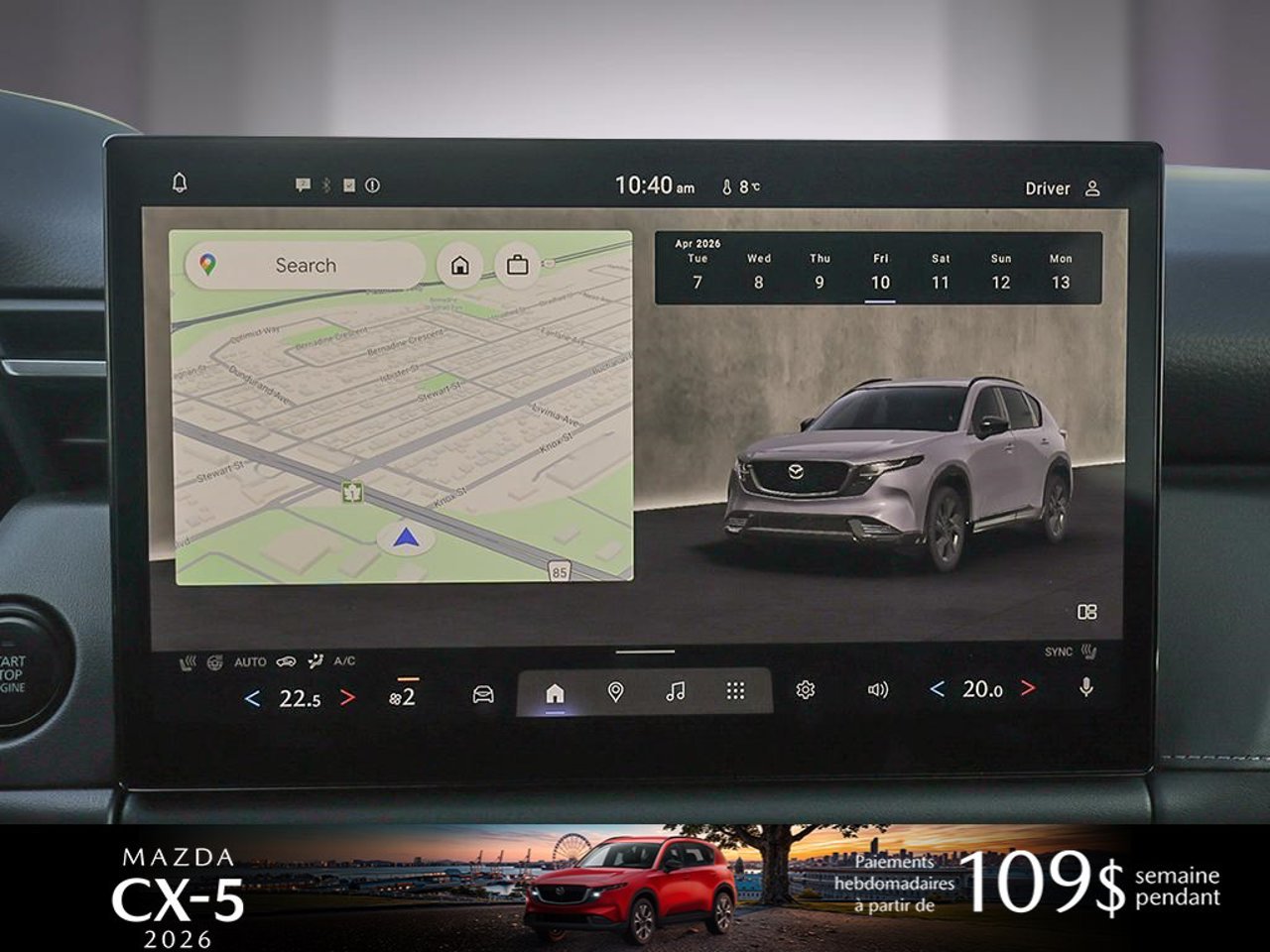Viewport: 1270px width, 952px height.
Task: Open the Driver profile icon
Action: pyautogui.click(x=1092, y=187)
